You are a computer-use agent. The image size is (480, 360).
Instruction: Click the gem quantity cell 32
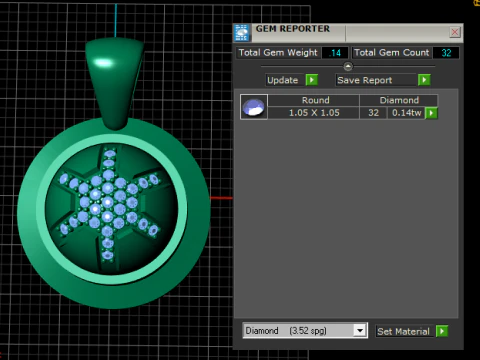click(x=373, y=113)
